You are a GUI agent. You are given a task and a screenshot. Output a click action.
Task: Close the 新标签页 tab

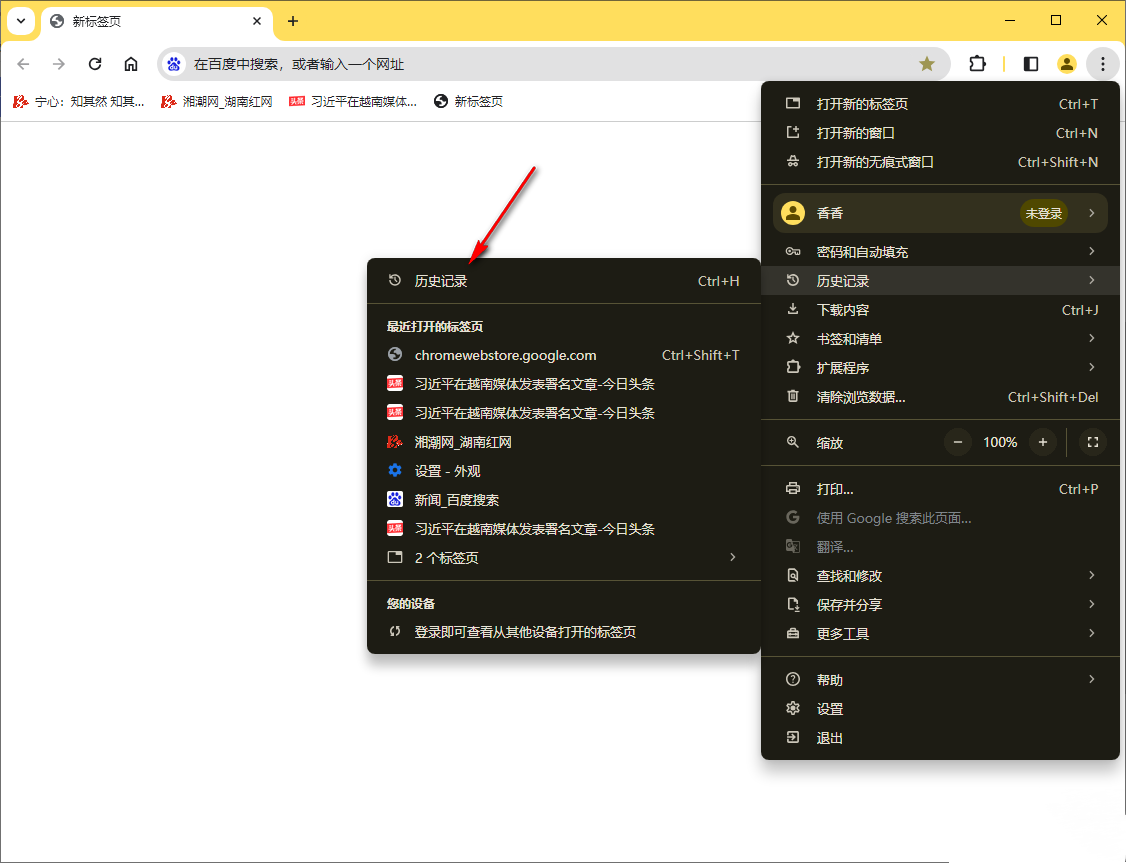(257, 21)
